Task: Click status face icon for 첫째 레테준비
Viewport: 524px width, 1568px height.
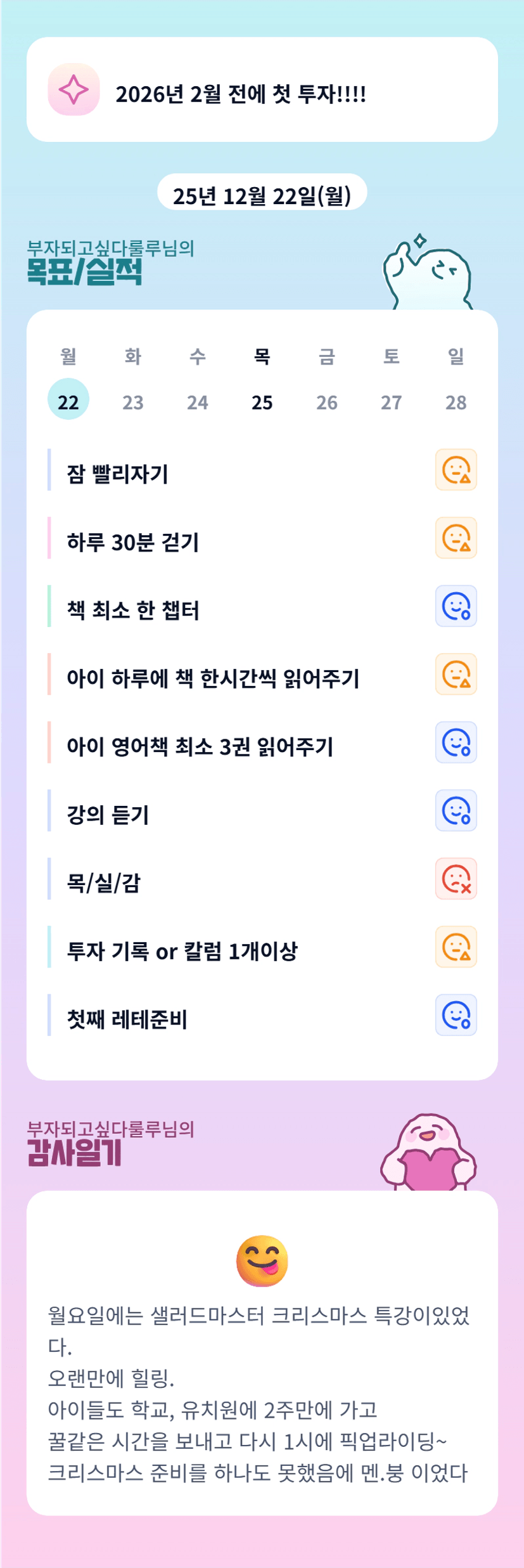Action: click(456, 1015)
